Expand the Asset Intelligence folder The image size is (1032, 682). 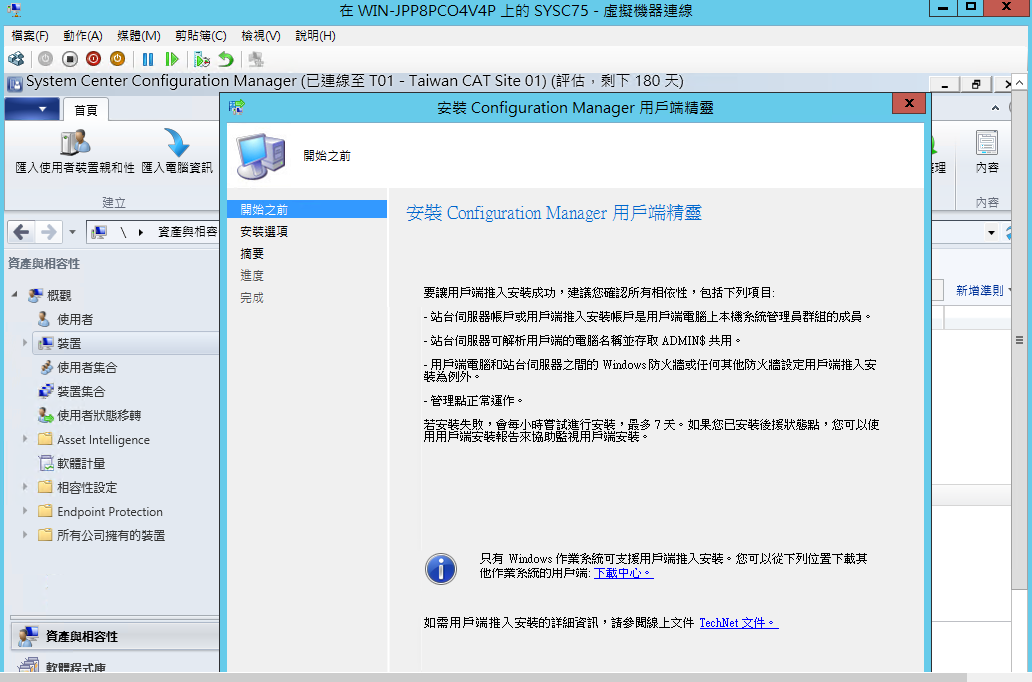tap(25, 438)
